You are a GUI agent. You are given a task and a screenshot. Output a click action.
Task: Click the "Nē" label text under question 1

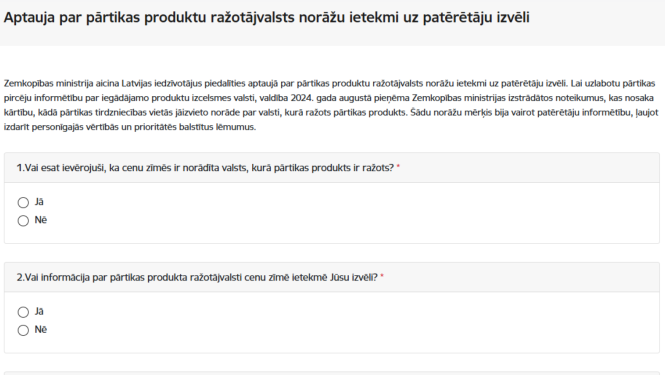click(41, 220)
